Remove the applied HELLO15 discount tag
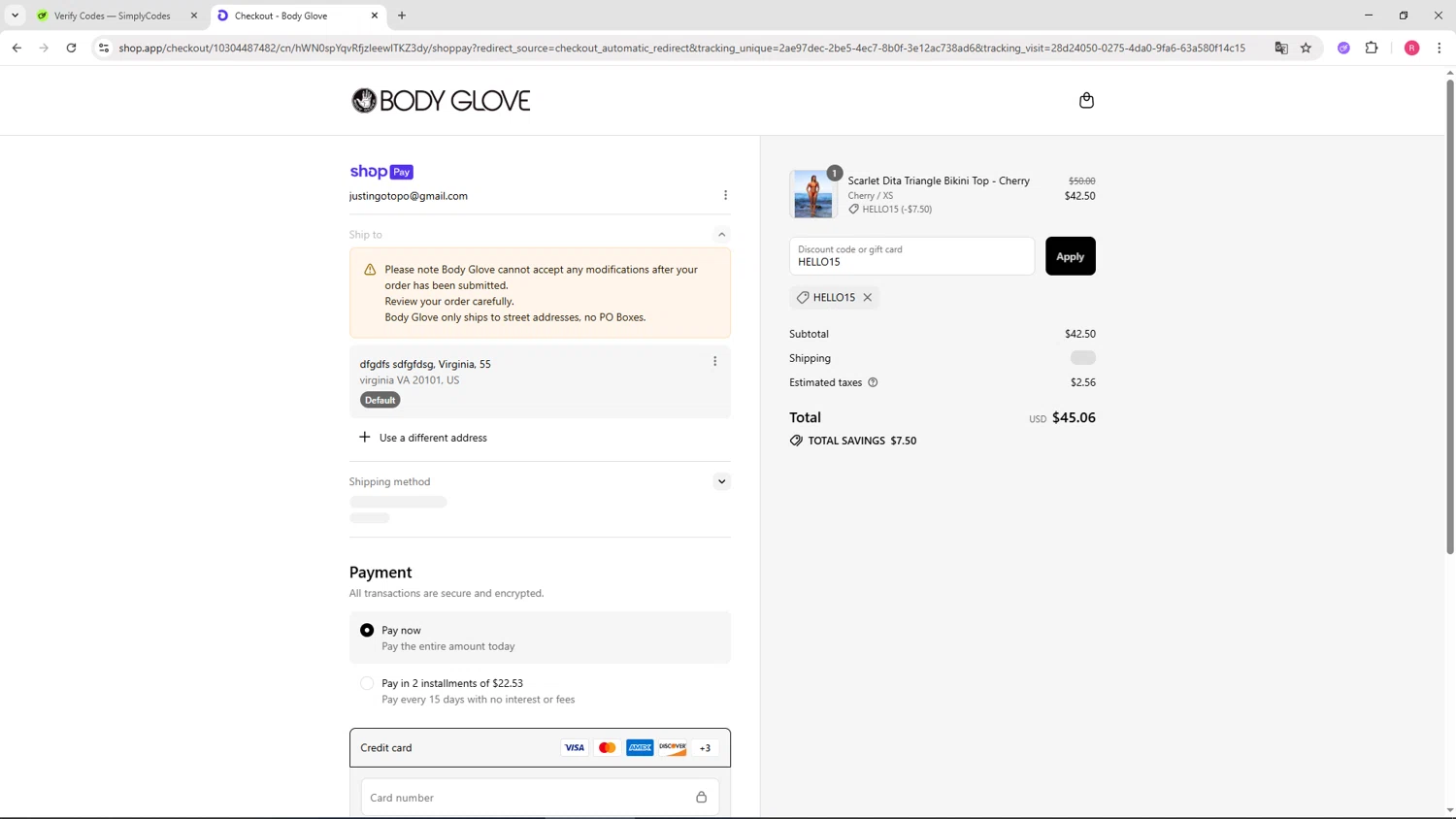Viewport: 1456px width, 819px height. point(868,297)
